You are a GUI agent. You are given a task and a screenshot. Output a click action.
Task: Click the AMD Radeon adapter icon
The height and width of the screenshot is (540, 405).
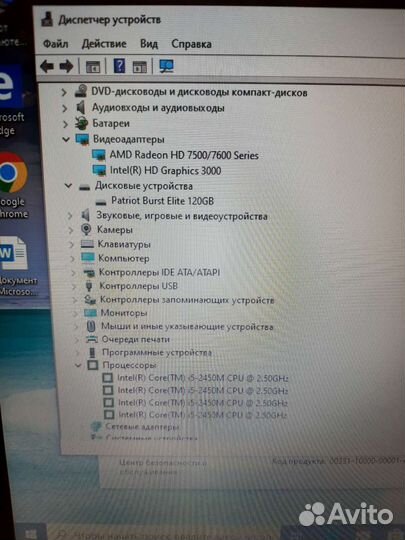coord(98,155)
